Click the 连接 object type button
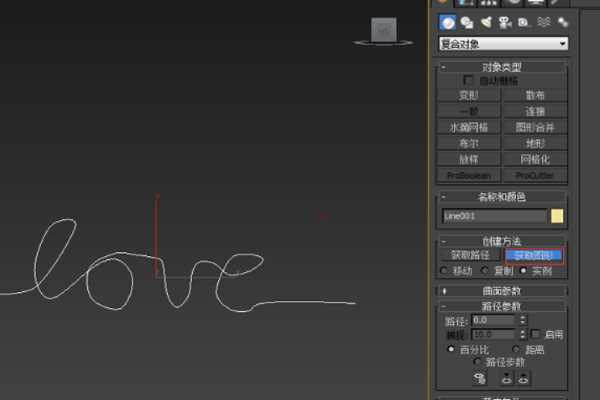 pyautogui.click(x=535, y=111)
